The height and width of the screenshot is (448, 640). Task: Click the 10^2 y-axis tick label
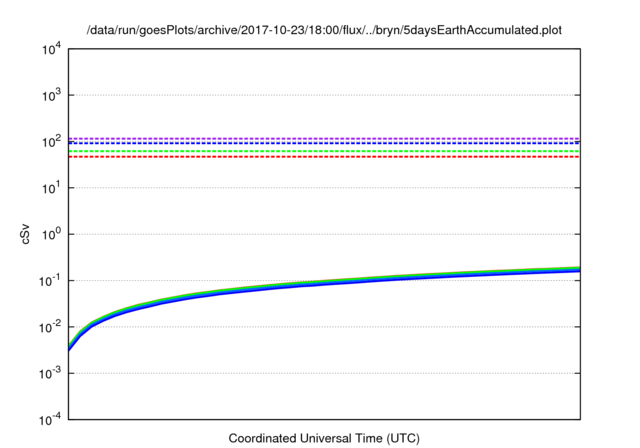pyautogui.click(x=51, y=142)
